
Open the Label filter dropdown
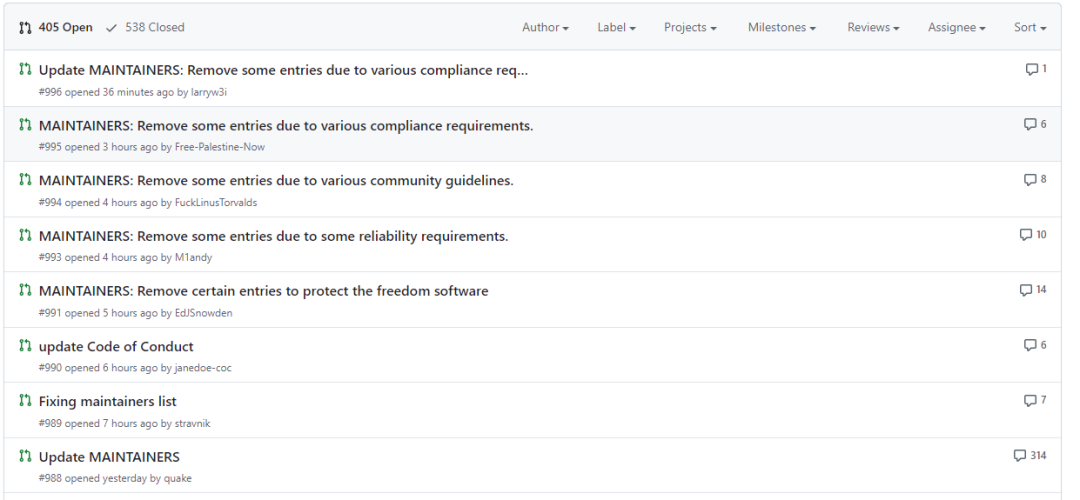[x=616, y=28]
